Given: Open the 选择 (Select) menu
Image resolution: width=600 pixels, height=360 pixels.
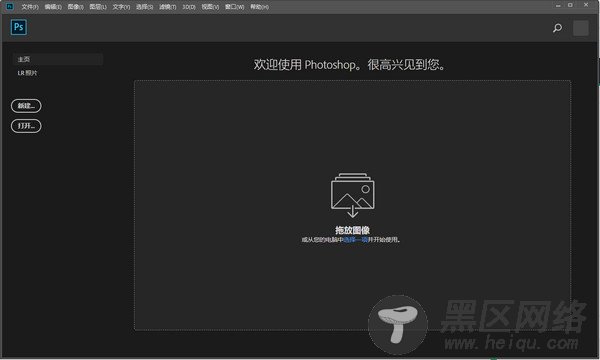Looking at the screenshot, I should pos(144,7).
